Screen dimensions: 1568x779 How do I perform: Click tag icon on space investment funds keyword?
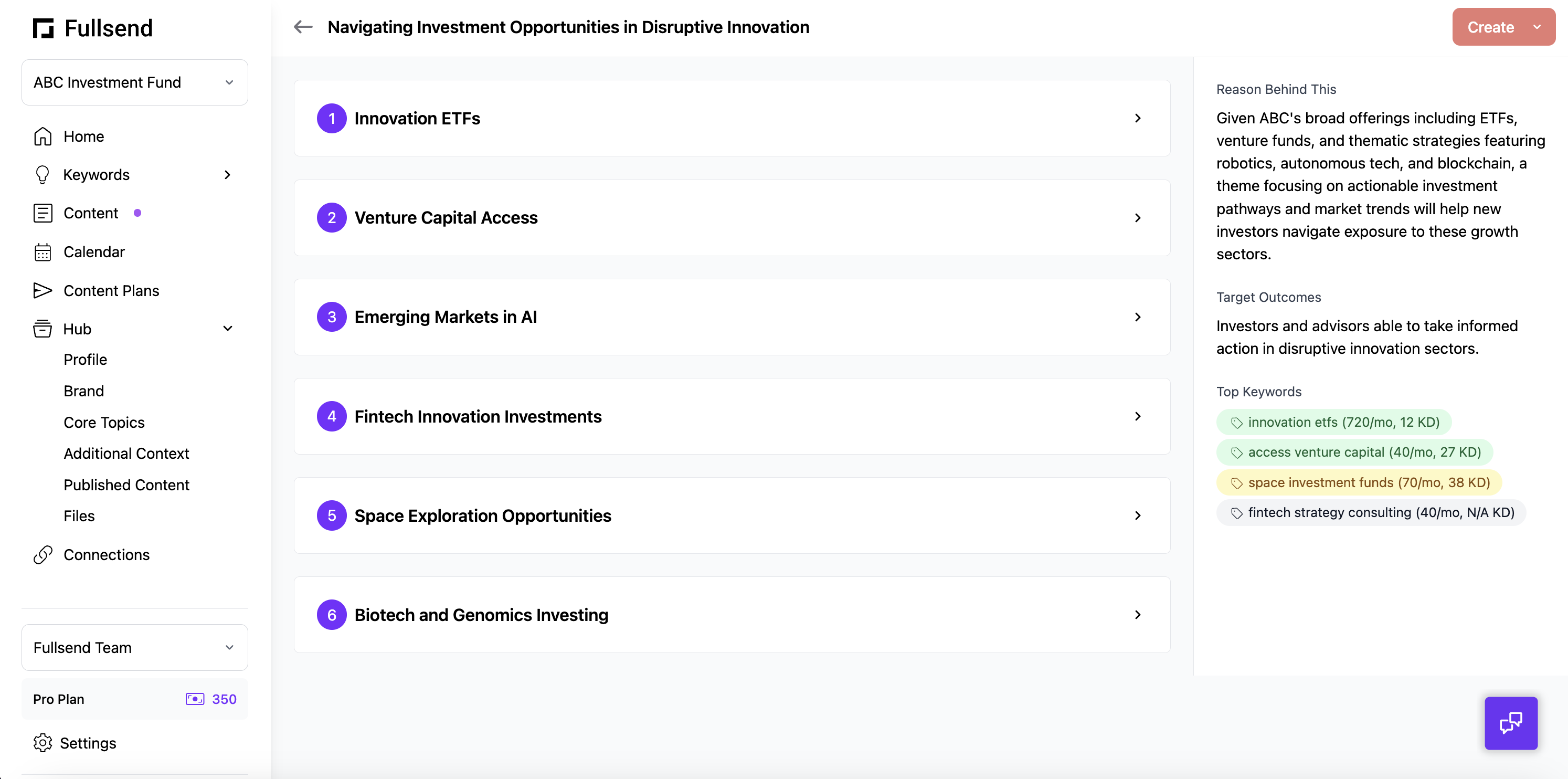tap(1236, 483)
